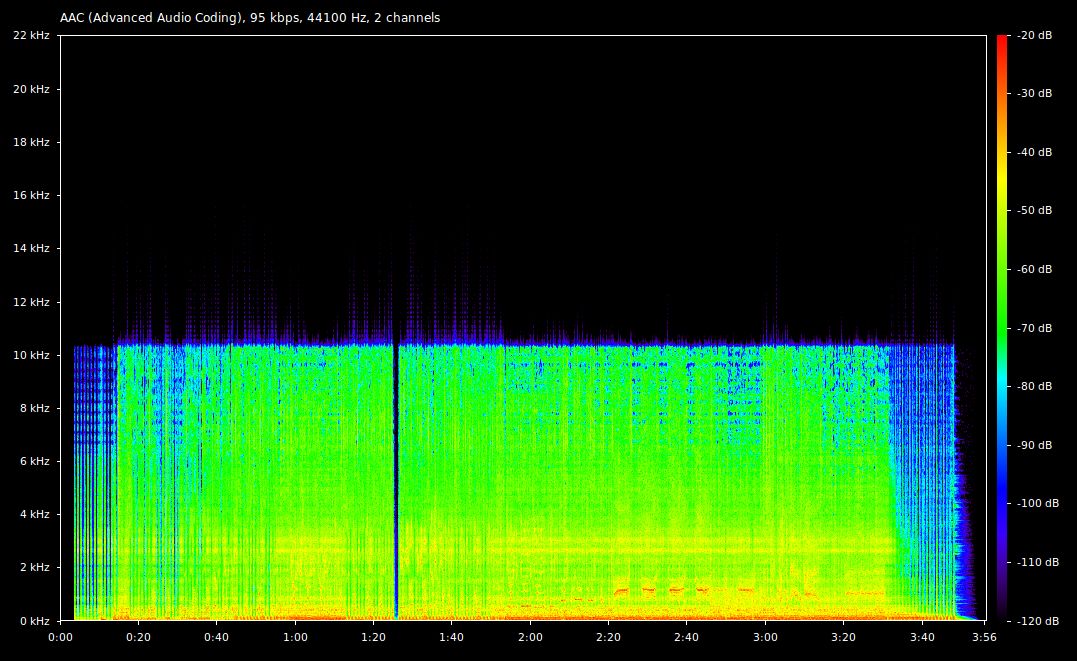
Task: Click the -30 dB scale label
Action: (1034, 93)
